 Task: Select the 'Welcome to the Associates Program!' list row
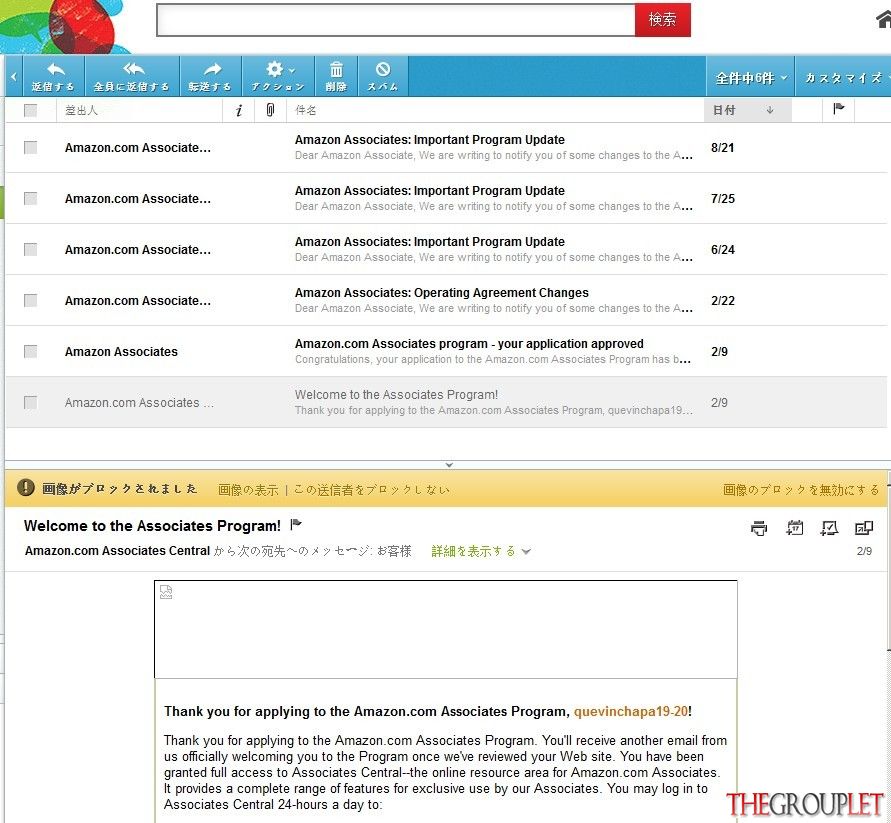coord(446,402)
